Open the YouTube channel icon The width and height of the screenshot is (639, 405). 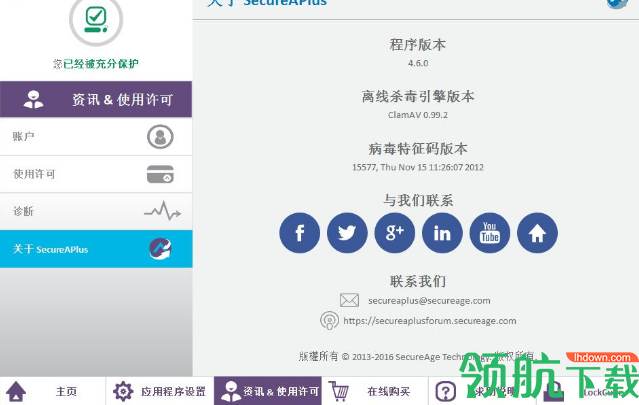pyautogui.click(x=490, y=233)
